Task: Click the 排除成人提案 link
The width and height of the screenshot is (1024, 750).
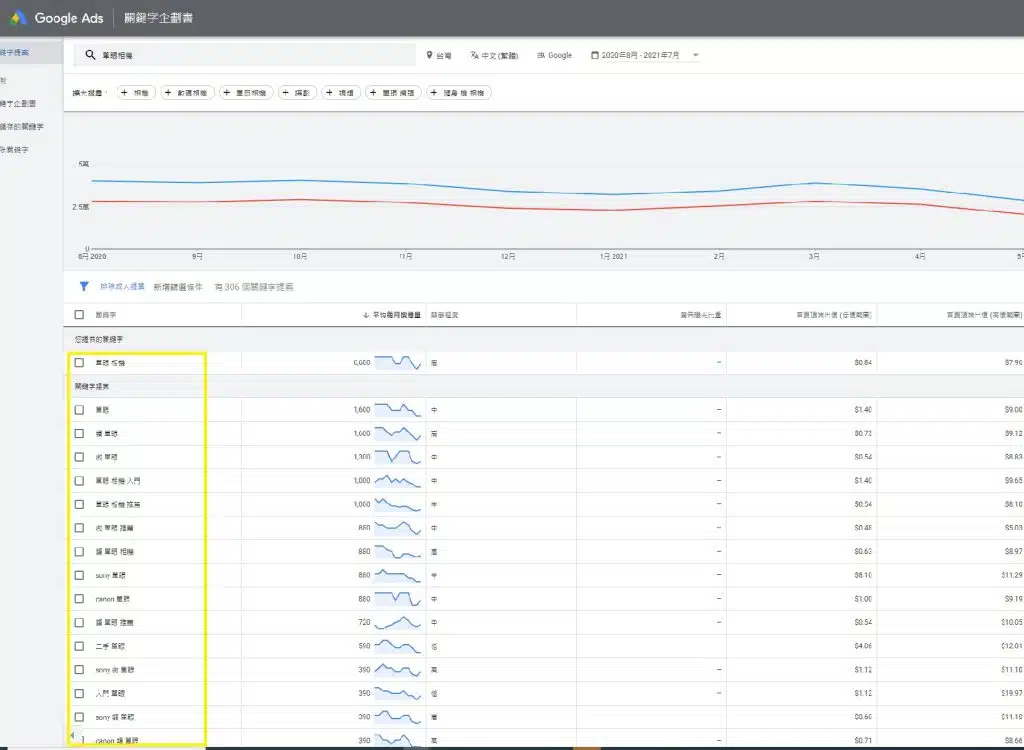Action: point(123,285)
